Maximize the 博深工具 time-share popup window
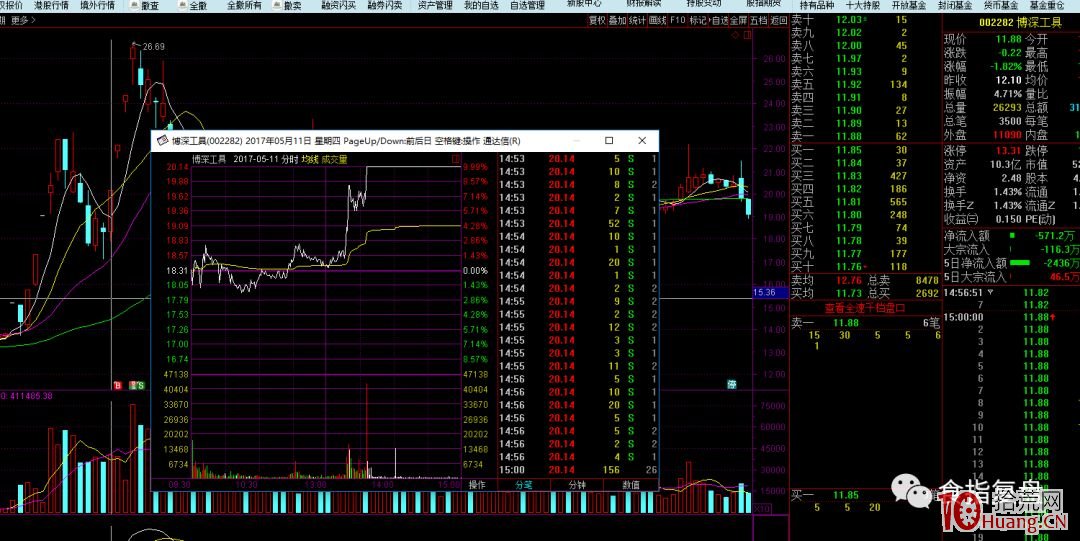The width and height of the screenshot is (1080, 541). 609,141
